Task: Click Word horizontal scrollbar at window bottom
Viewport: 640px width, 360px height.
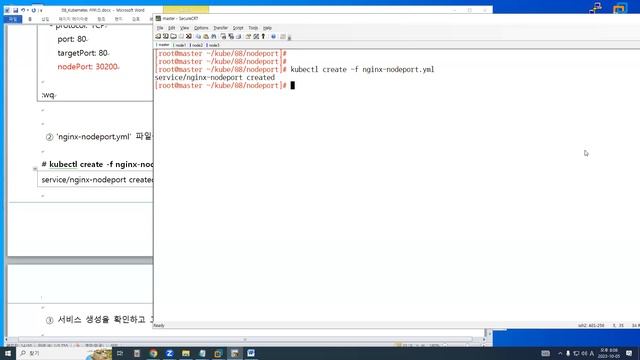Action: point(245,339)
